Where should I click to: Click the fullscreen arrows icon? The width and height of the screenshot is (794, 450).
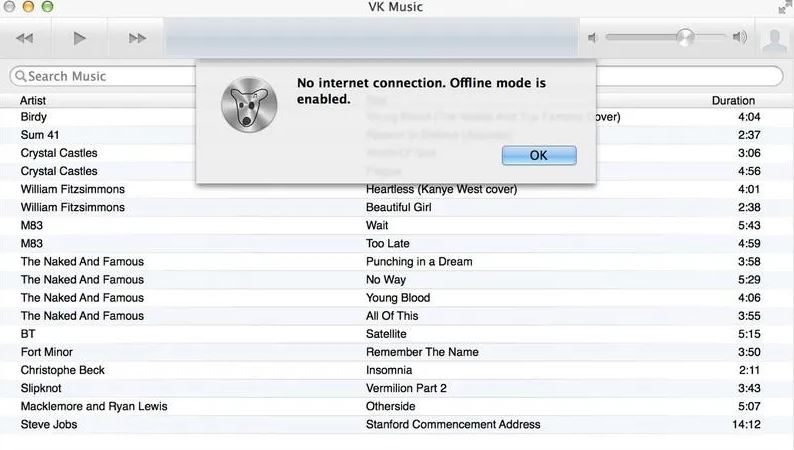coord(785,7)
